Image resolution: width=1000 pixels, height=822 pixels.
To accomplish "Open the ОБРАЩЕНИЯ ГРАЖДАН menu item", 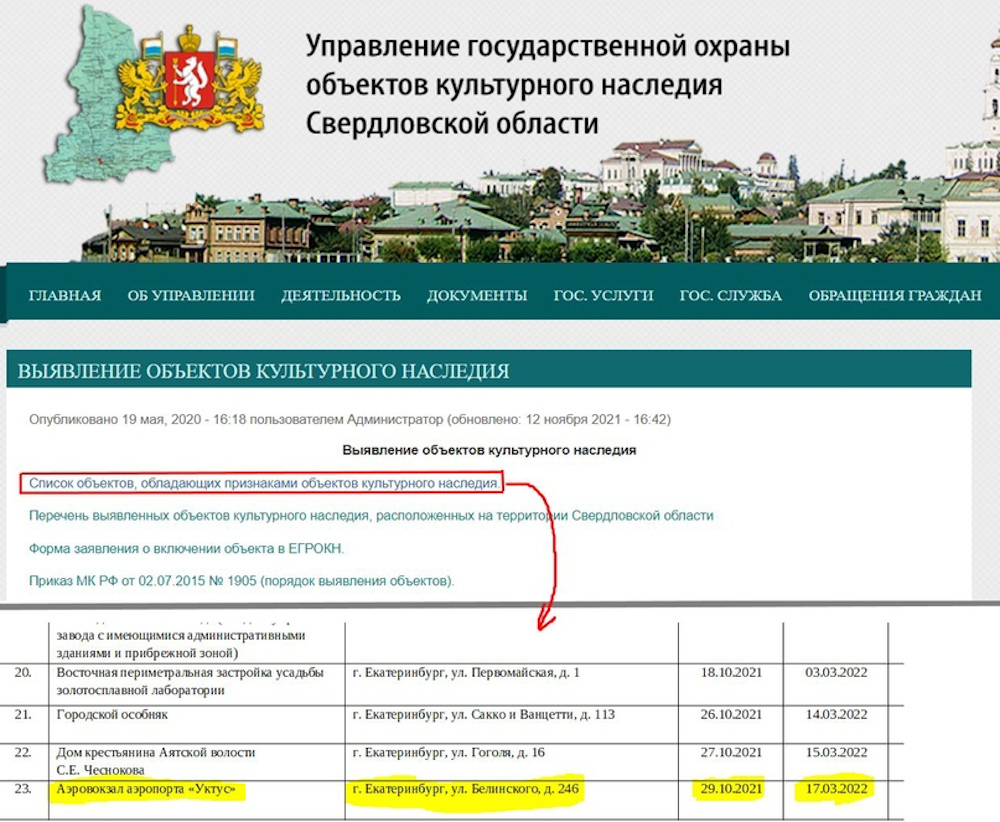I will pyautogui.click(x=895, y=295).
